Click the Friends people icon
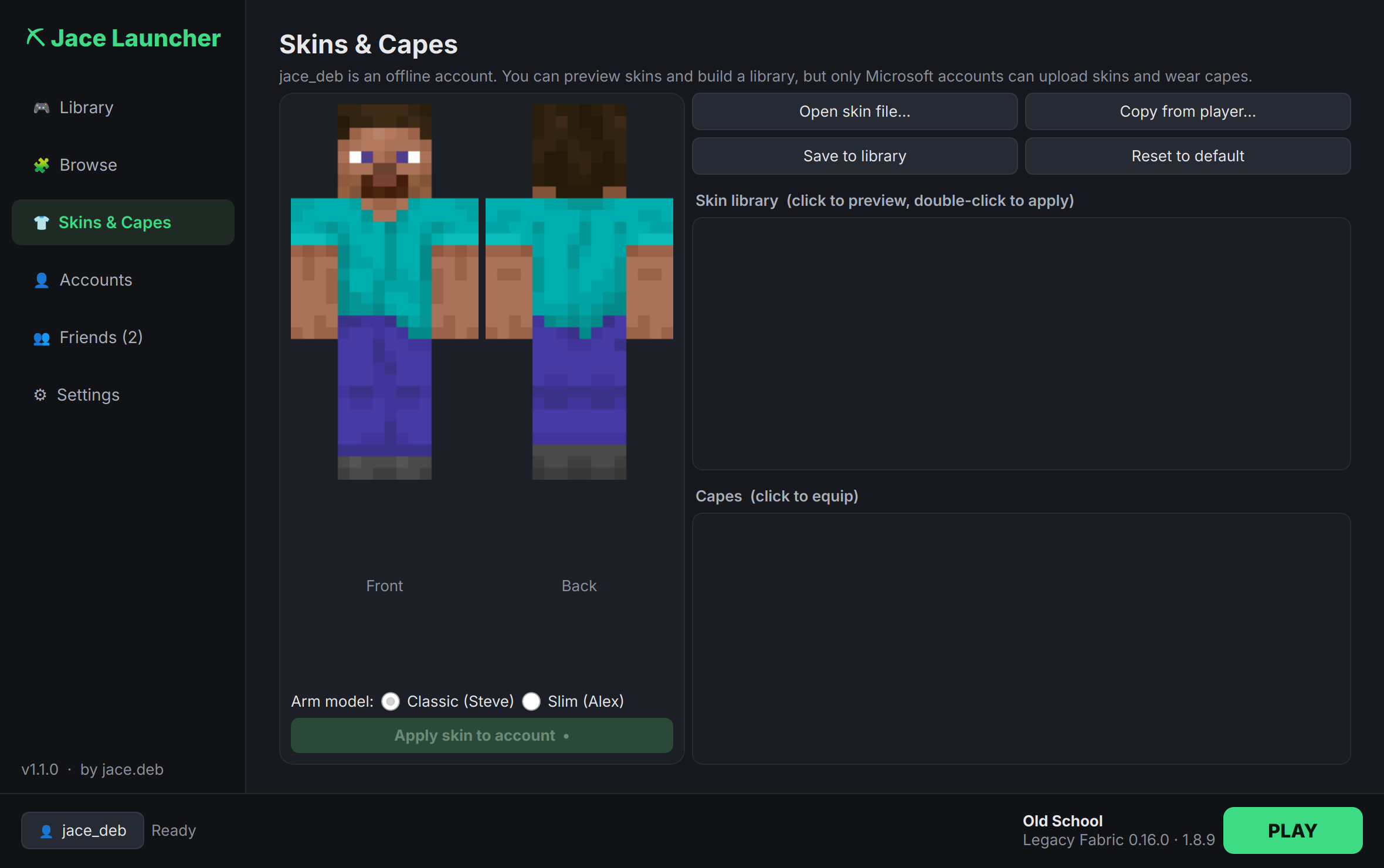Screen dimensions: 1384x868 [41, 338]
